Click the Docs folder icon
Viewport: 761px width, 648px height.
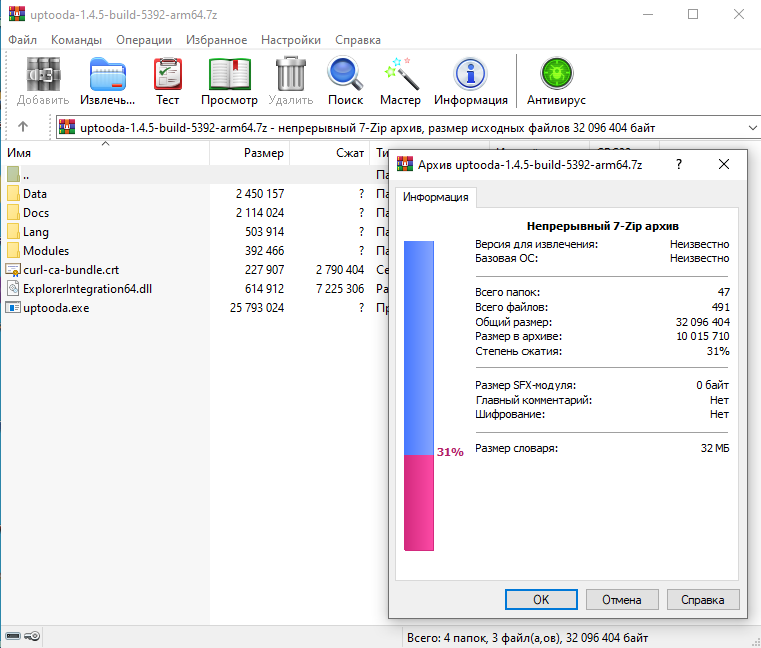(14, 213)
